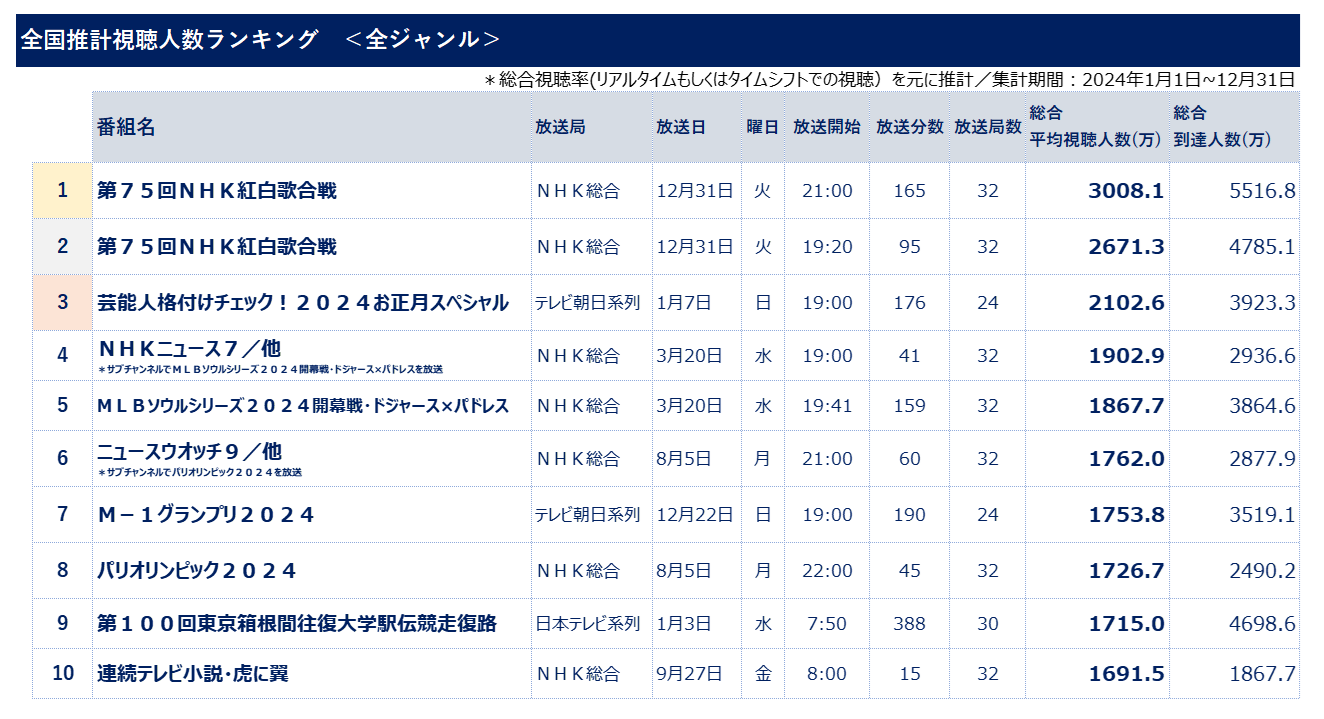Viewport: 1324px width, 719px height.
Task: Click the gold-highlighted rank 1 cell
Action: pos(63,190)
